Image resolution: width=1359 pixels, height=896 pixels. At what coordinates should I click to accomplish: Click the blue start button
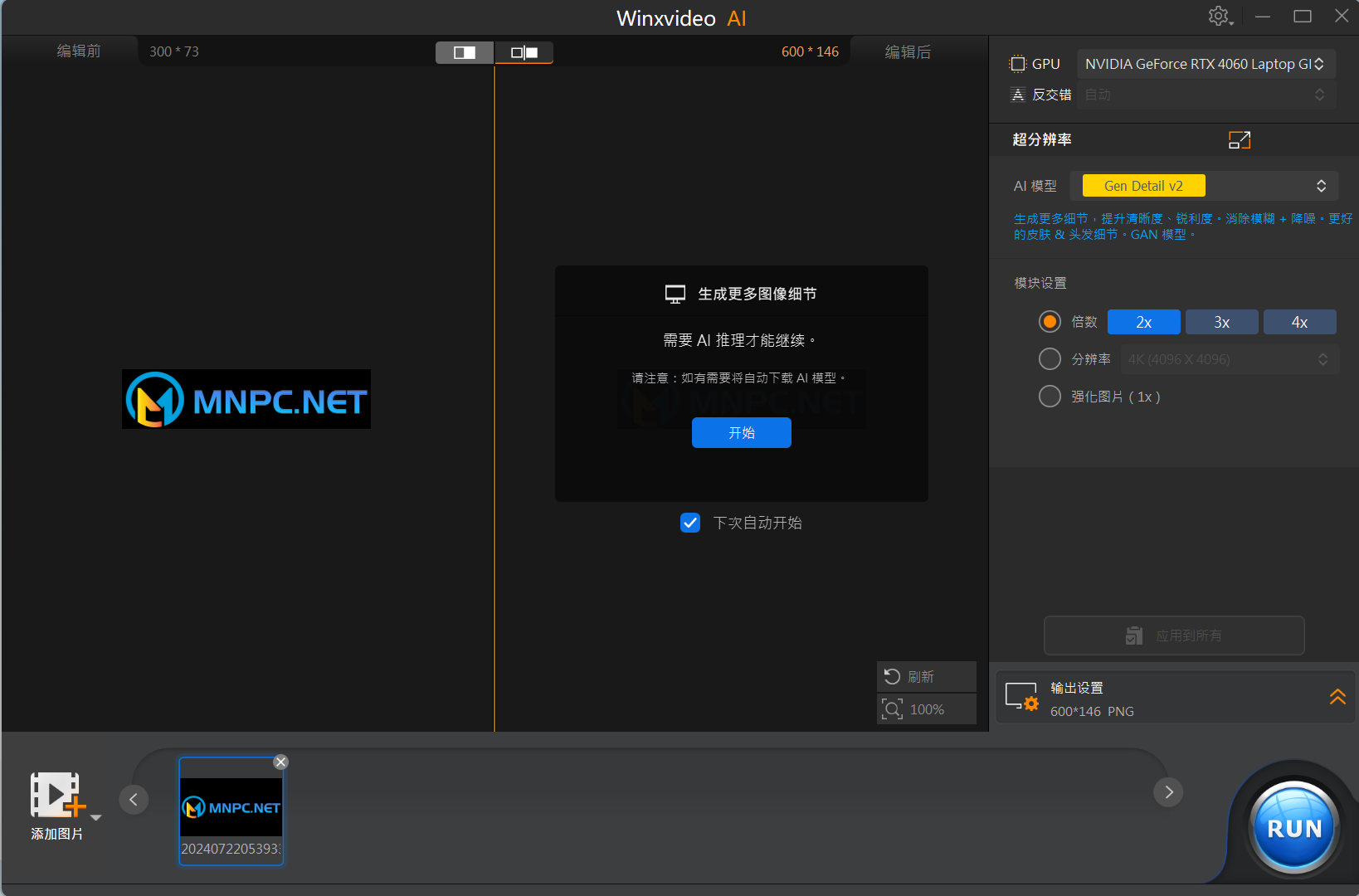742,433
